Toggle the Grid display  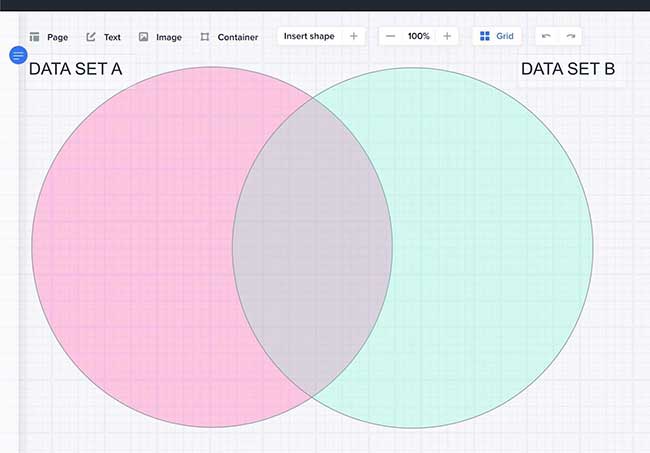pyautogui.click(x=497, y=36)
